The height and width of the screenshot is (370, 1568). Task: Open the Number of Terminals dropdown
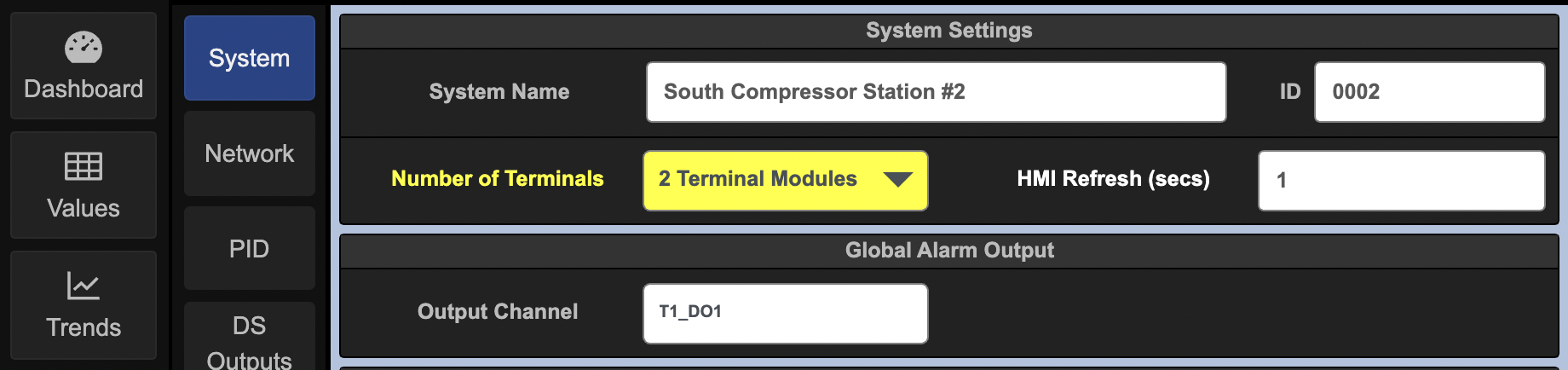(x=784, y=180)
